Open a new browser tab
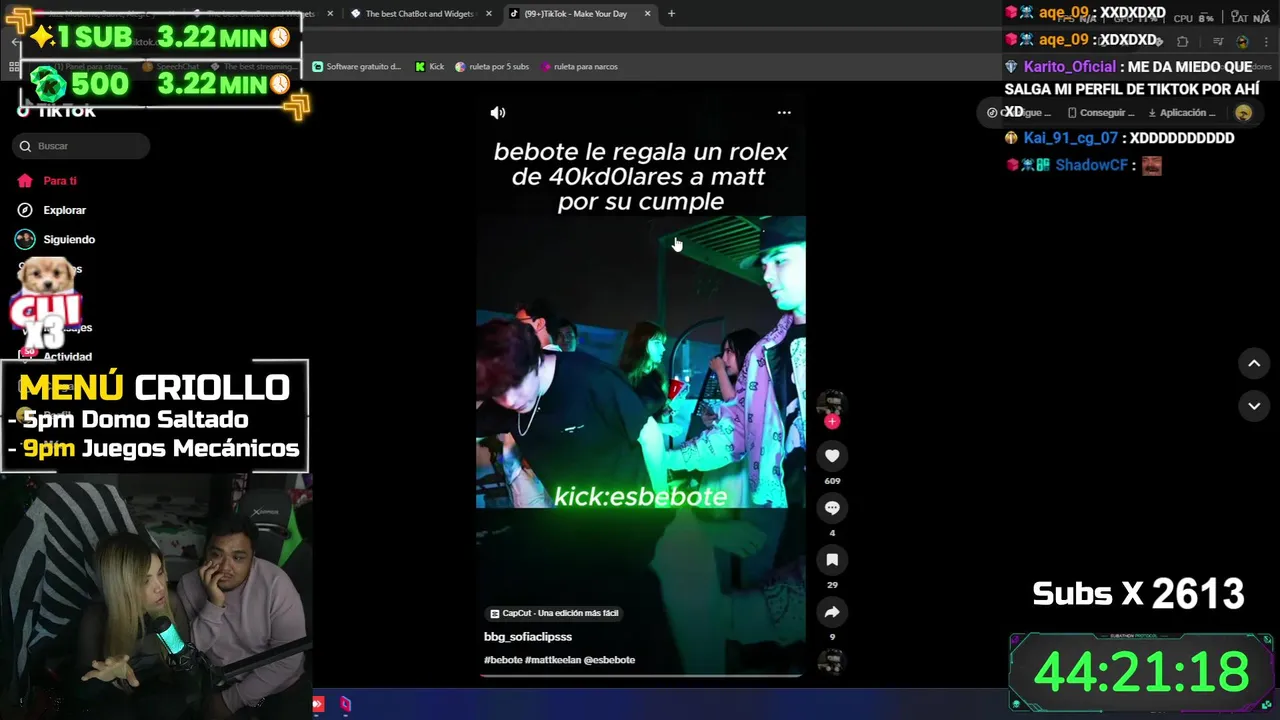The width and height of the screenshot is (1280, 720). (671, 14)
